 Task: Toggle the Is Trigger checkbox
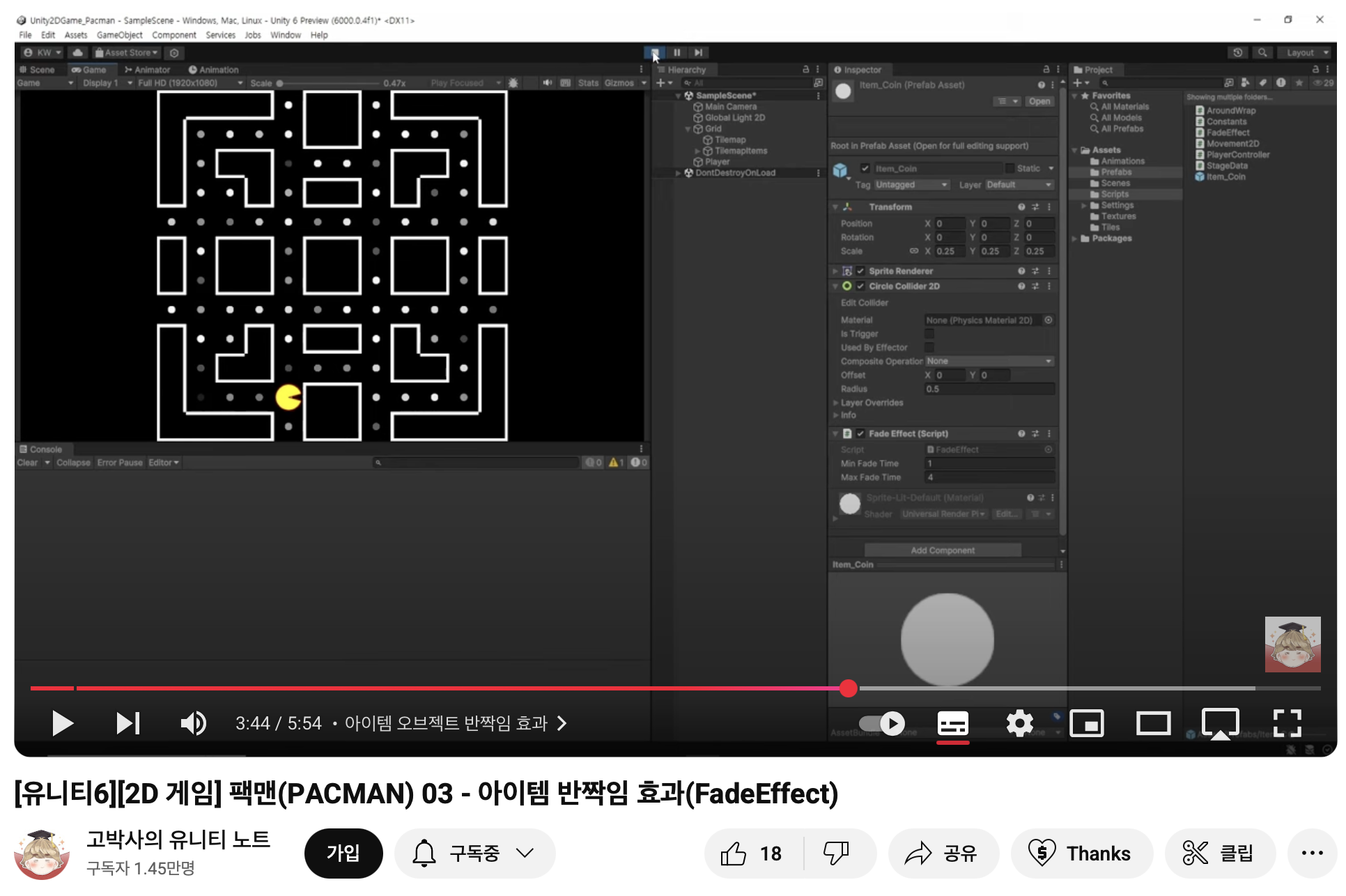(929, 334)
